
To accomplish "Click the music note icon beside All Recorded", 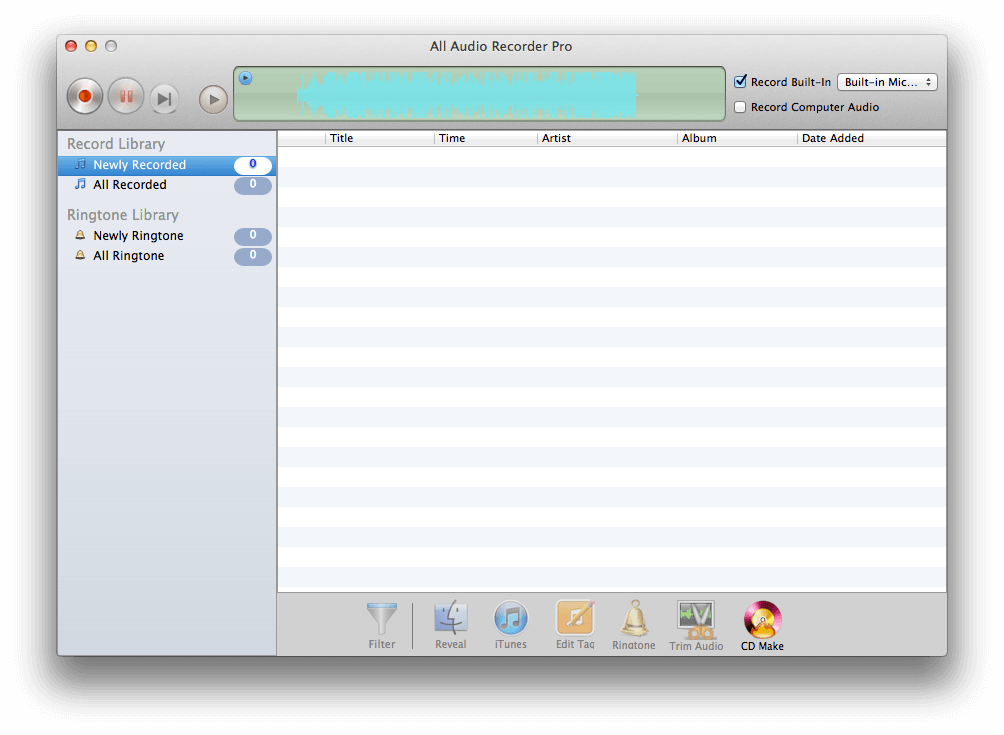I will [80, 184].
